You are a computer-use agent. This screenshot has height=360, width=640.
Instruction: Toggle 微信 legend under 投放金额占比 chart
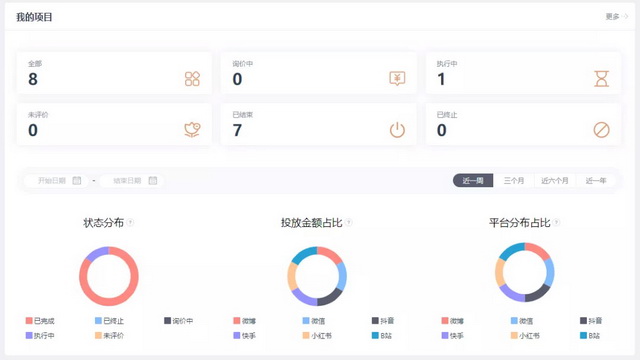(x=314, y=321)
